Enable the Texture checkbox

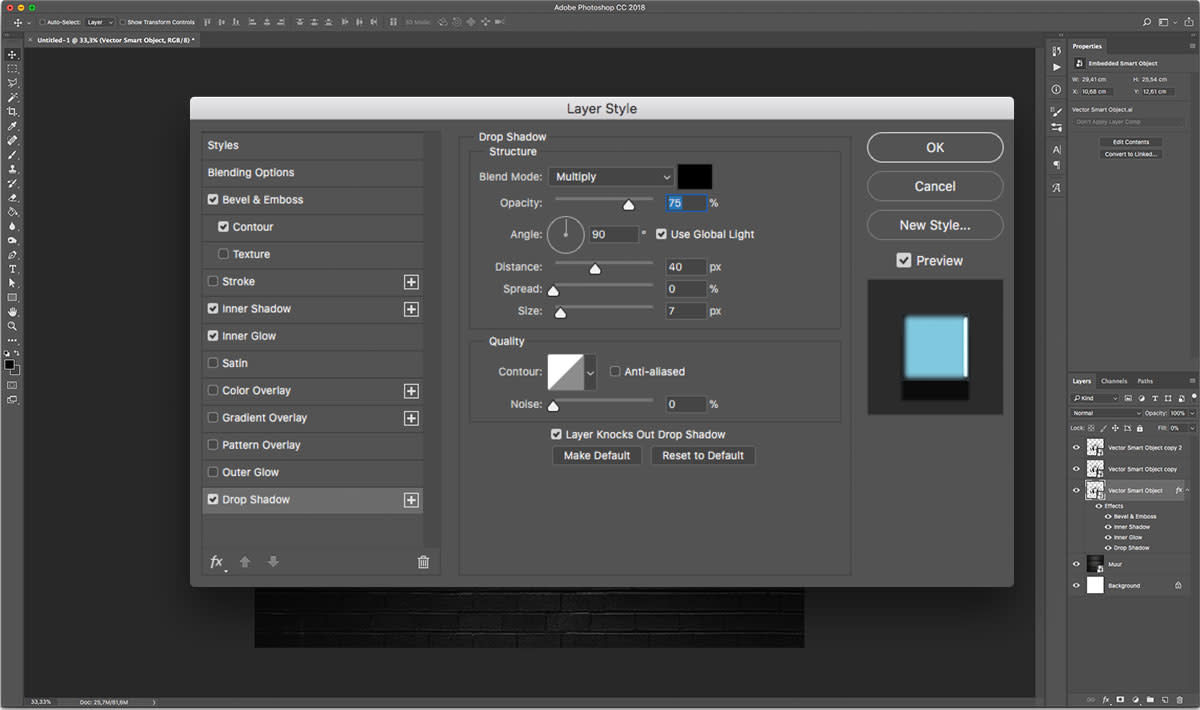pos(223,254)
